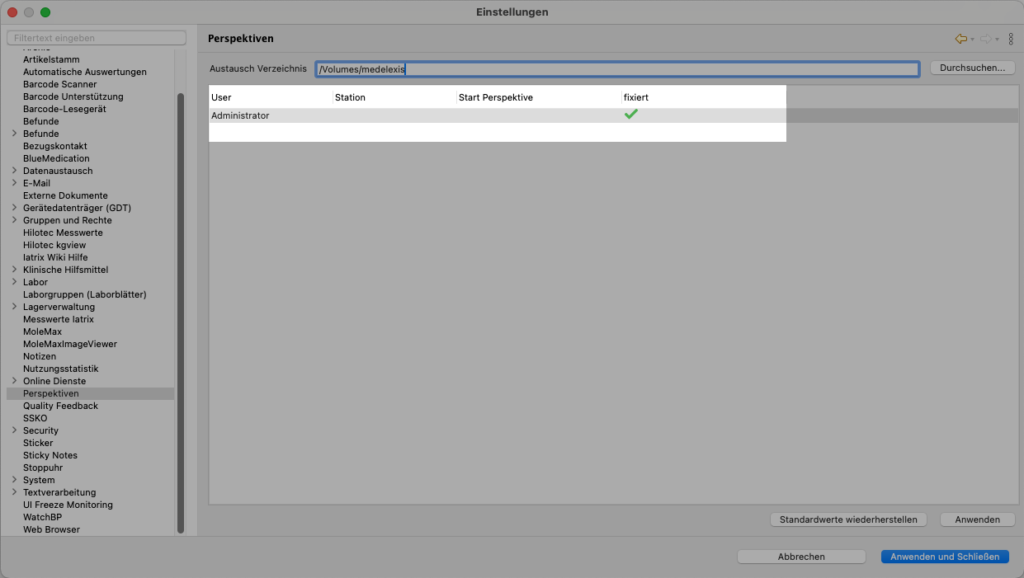Open the back history dropdown arrow
Image resolution: width=1024 pixels, height=578 pixels.
tap(972, 40)
